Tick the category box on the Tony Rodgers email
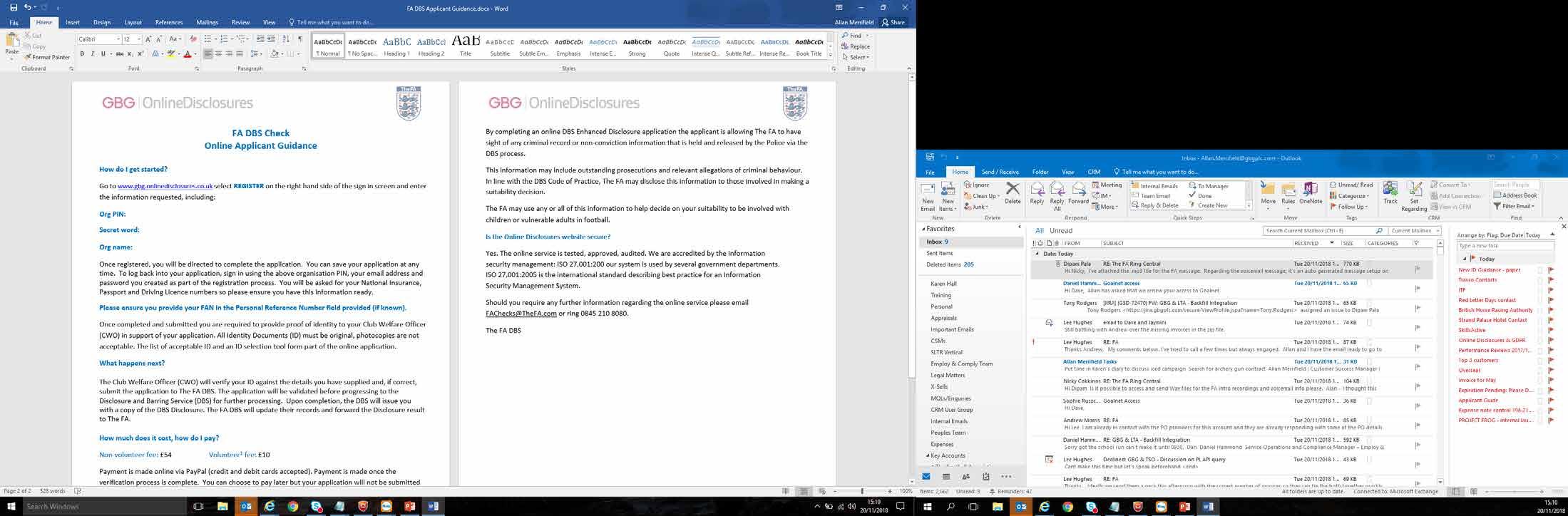The image size is (1568, 516). click(1370, 303)
